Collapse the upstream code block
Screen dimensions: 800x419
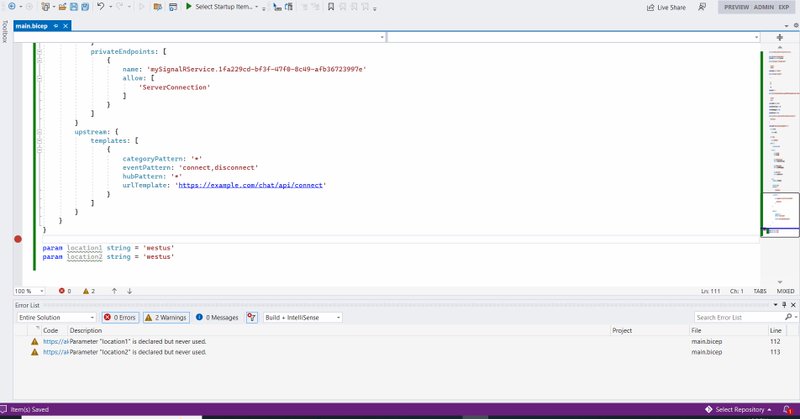tap(39, 132)
